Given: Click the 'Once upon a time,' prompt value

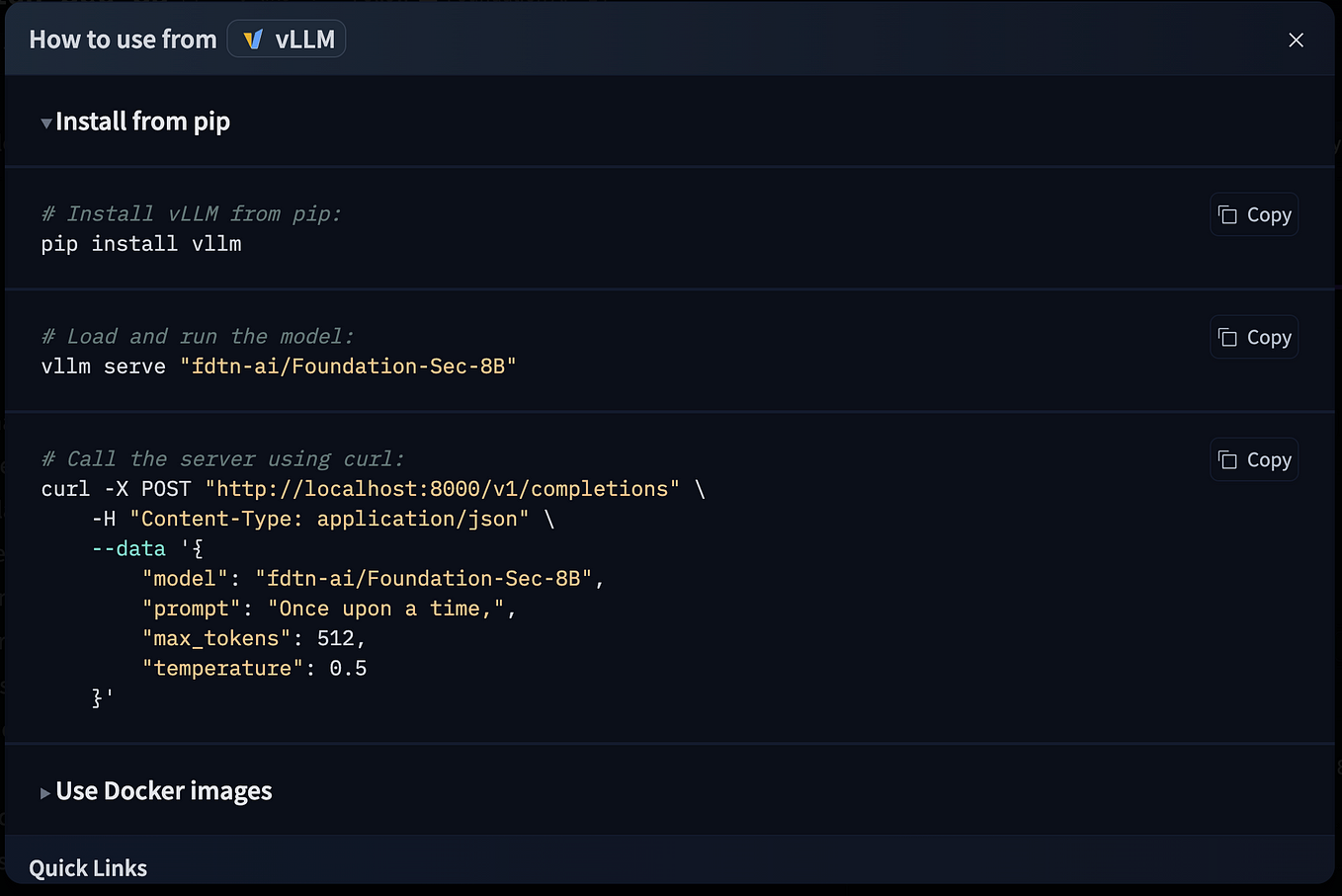Looking at the screenshot, I should pos(391,609).
